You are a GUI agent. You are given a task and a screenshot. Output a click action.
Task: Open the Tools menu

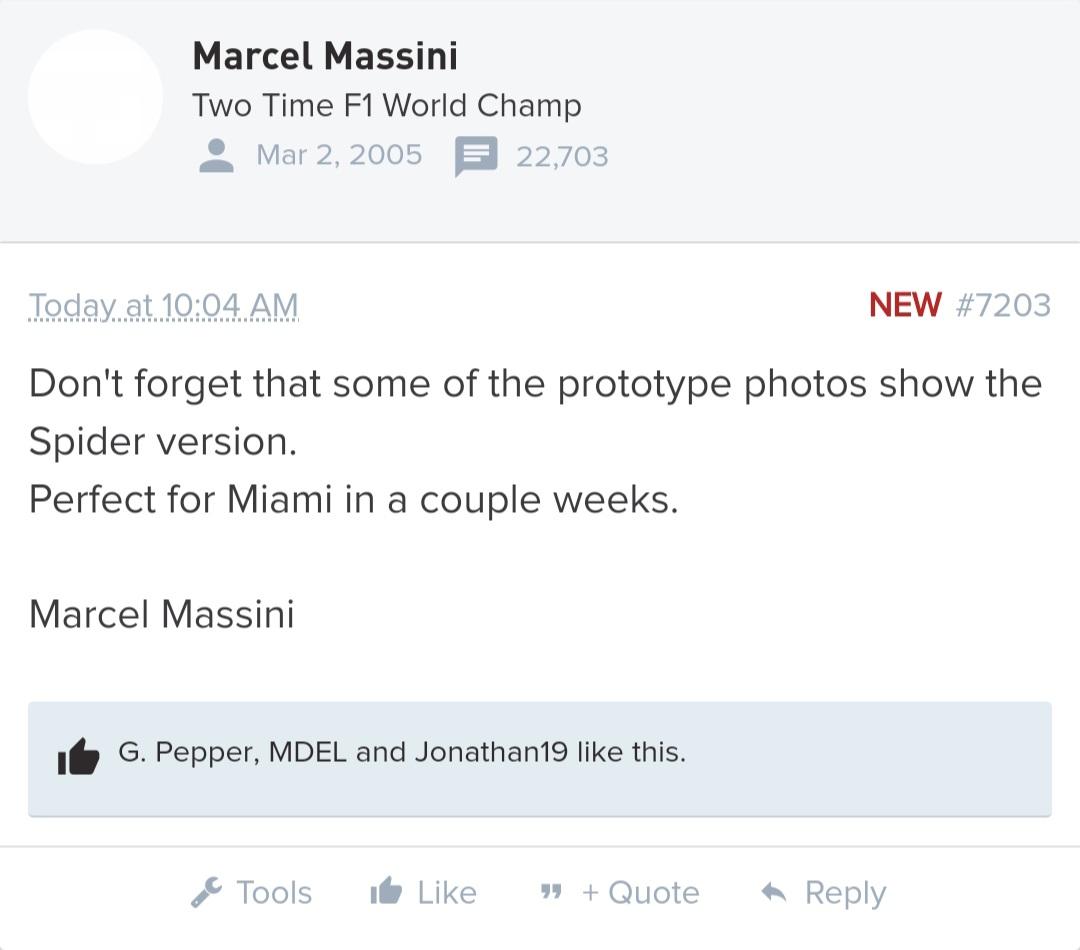coord(251,892)
